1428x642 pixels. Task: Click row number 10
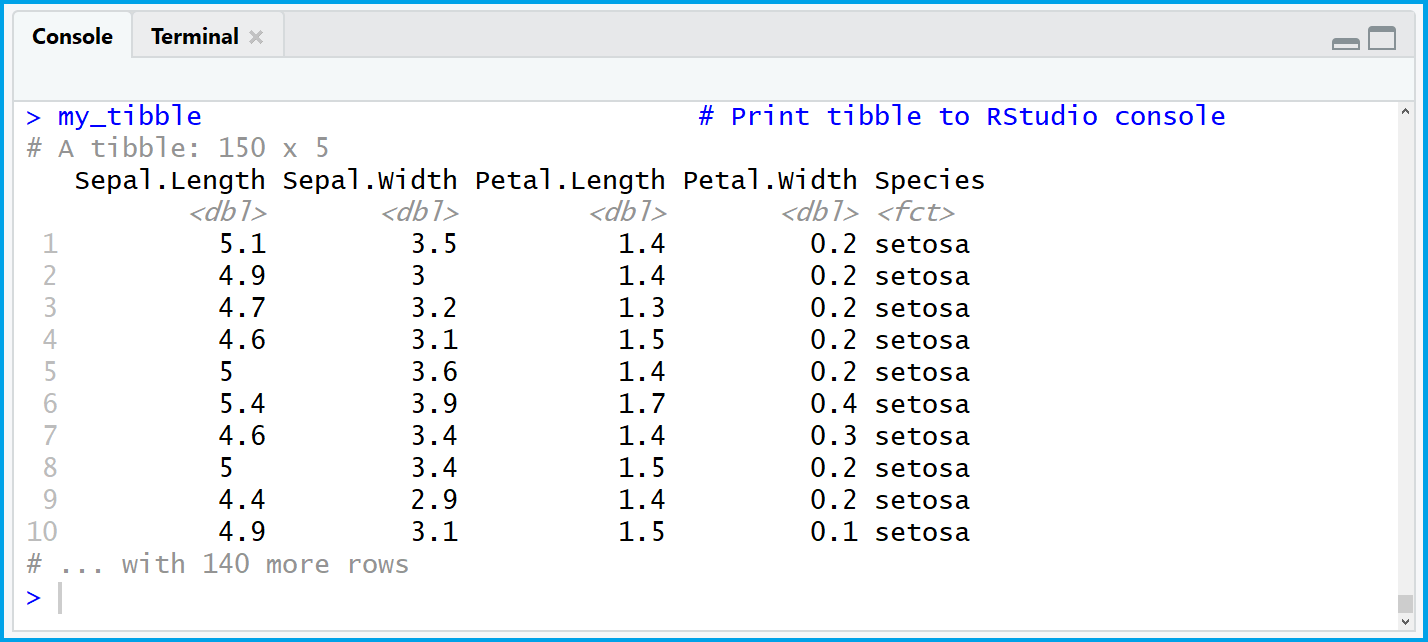click(x=42, y=532)
